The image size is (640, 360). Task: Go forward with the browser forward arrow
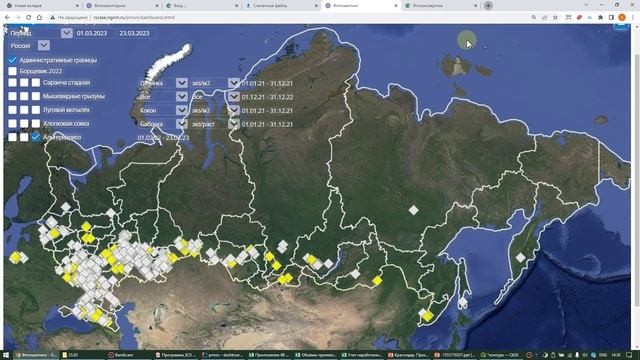pos(18,18)
